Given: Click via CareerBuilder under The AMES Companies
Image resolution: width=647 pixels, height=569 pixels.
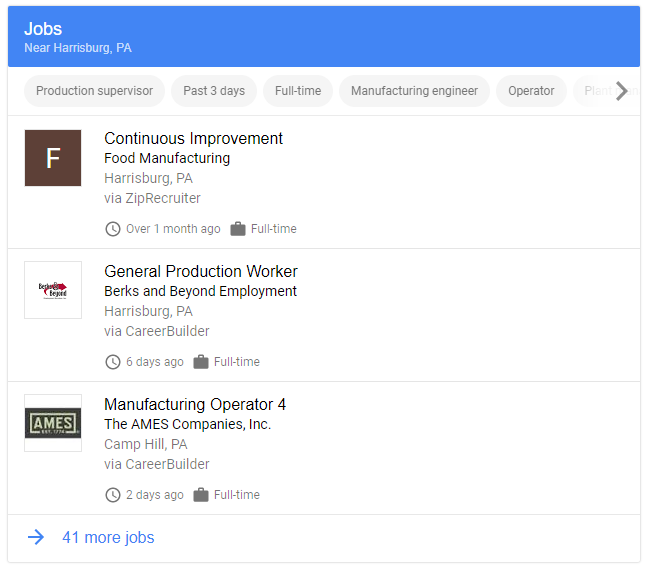Looking at the screenshot, I should point(157,464).
